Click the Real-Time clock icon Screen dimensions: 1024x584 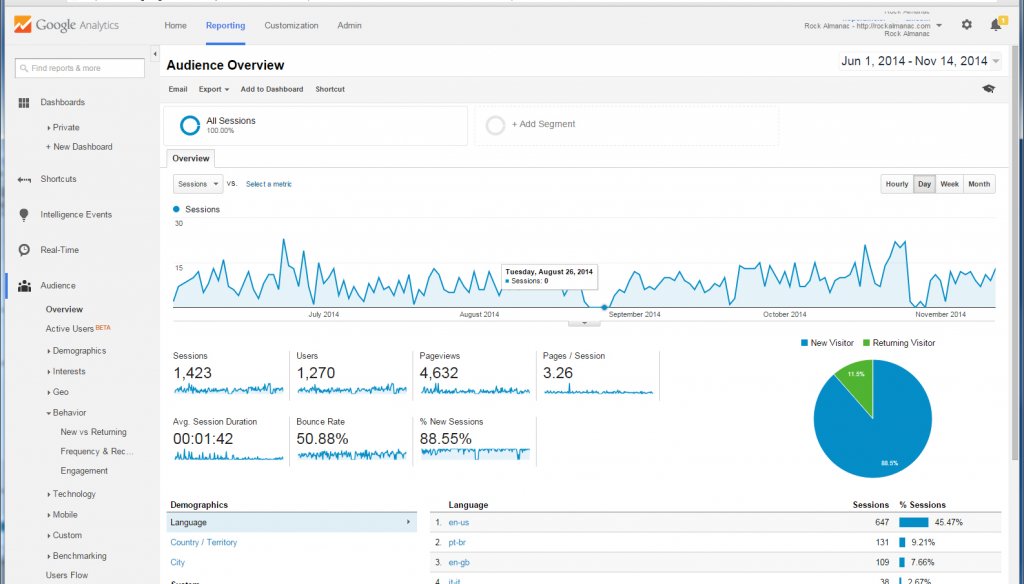pyautogui.click(x=24, y=250)
